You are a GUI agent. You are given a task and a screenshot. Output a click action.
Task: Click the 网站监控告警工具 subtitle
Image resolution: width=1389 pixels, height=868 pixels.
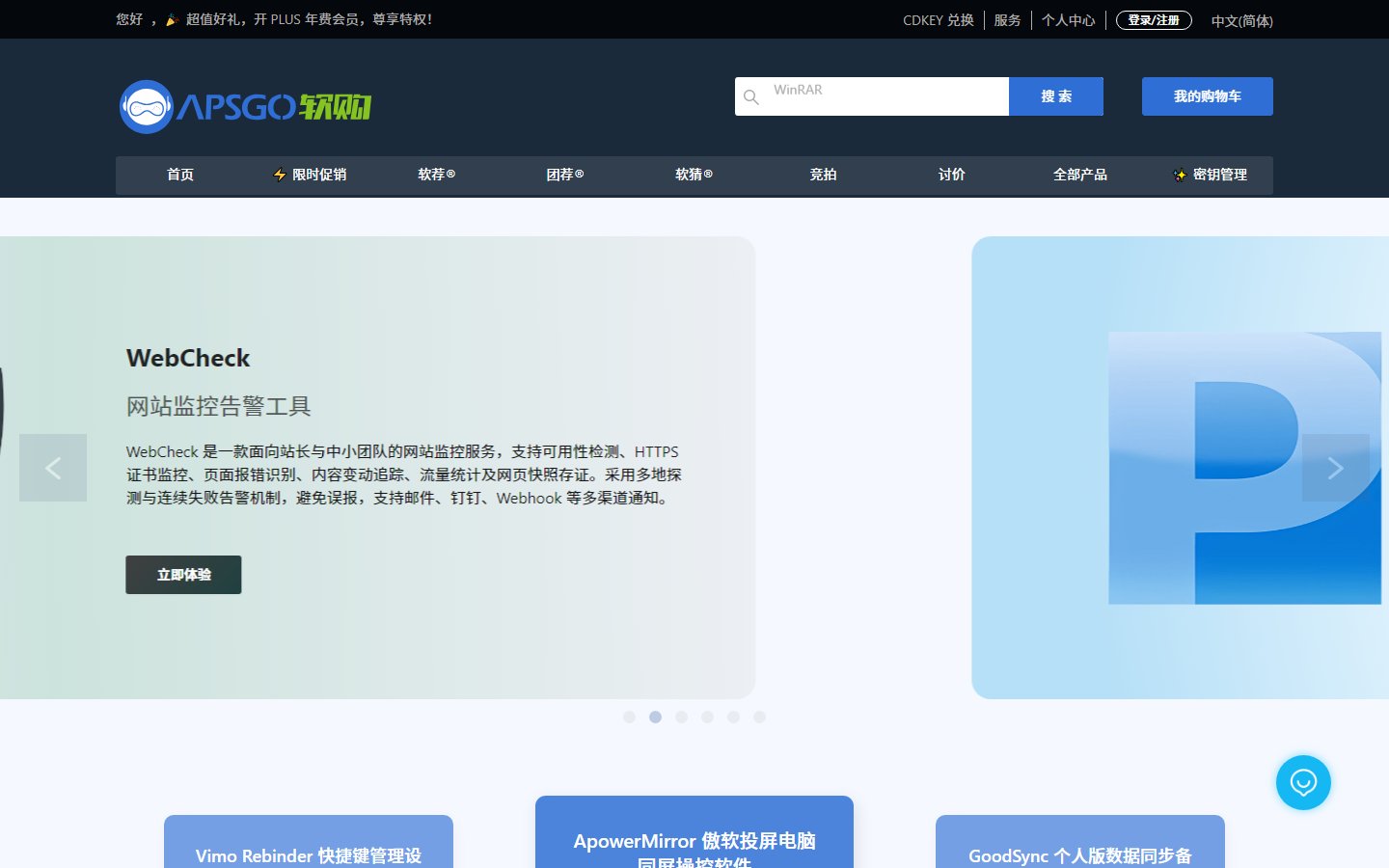219,406
